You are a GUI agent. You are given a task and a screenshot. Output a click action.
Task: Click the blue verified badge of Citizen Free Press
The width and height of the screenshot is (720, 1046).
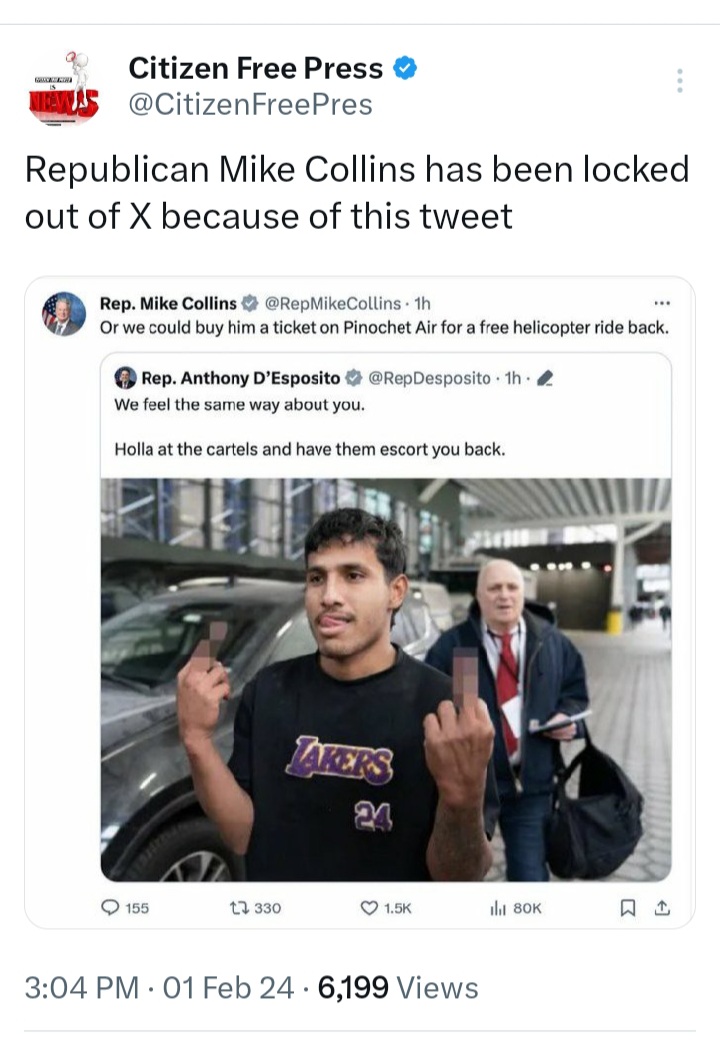pos(405,68)
